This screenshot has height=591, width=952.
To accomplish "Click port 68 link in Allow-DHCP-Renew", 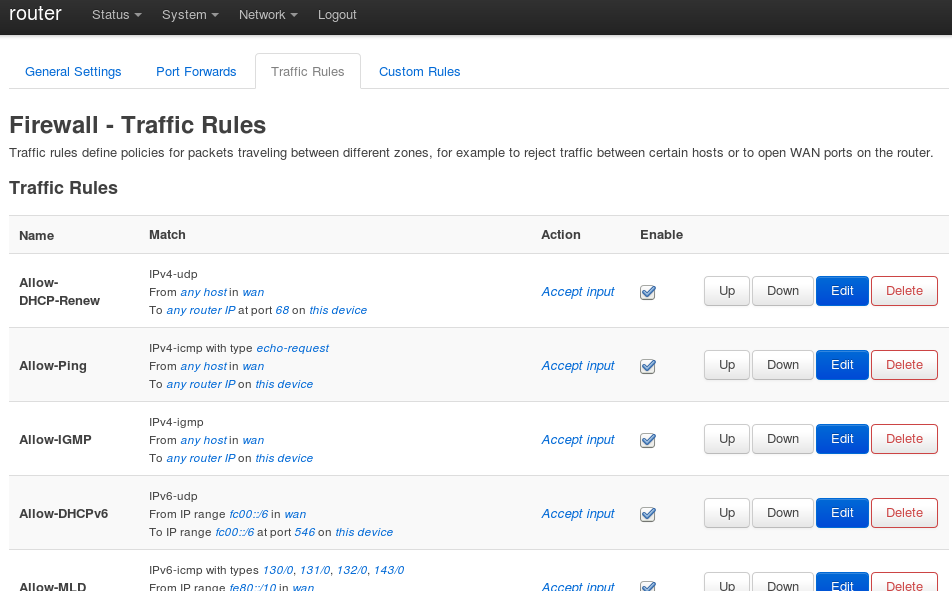I will pos(282,310).
